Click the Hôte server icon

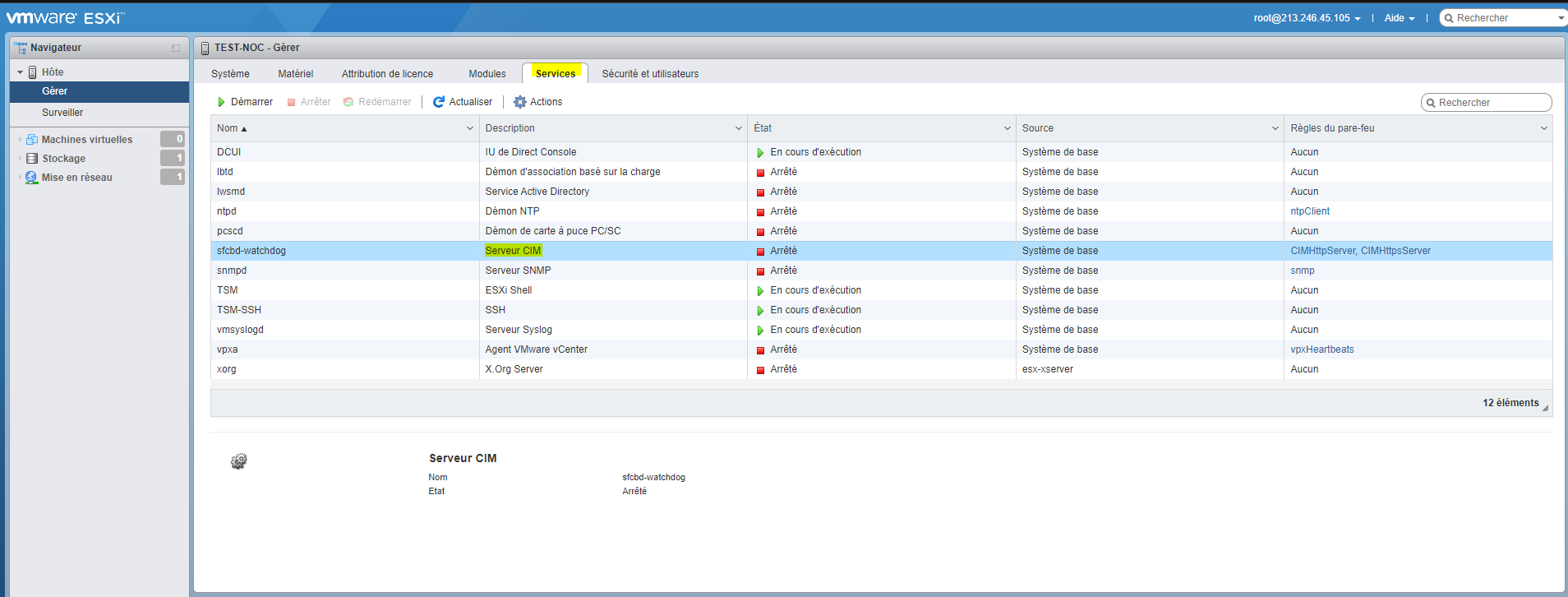point(33,72)
